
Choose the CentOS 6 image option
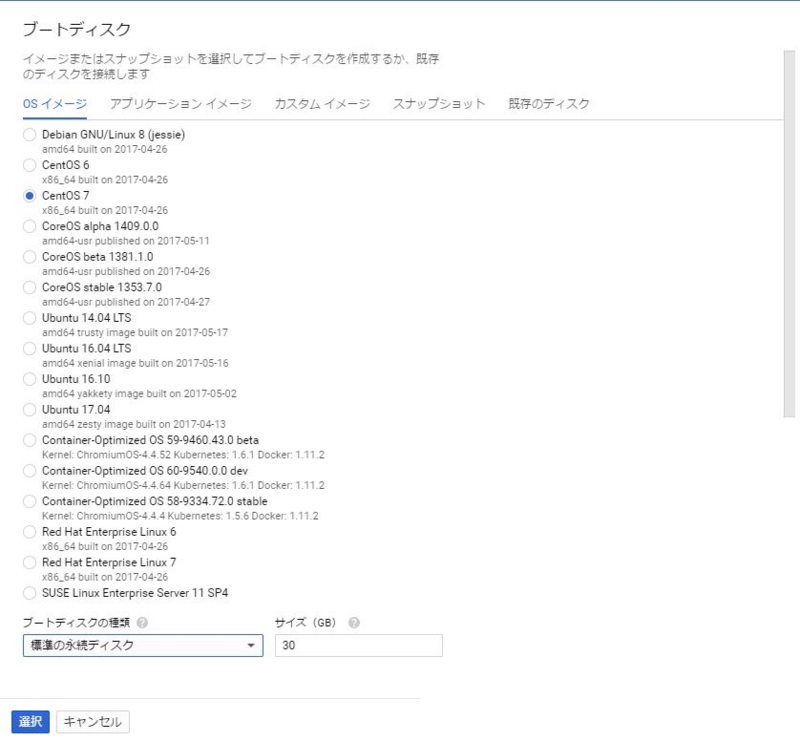point(30,165)
